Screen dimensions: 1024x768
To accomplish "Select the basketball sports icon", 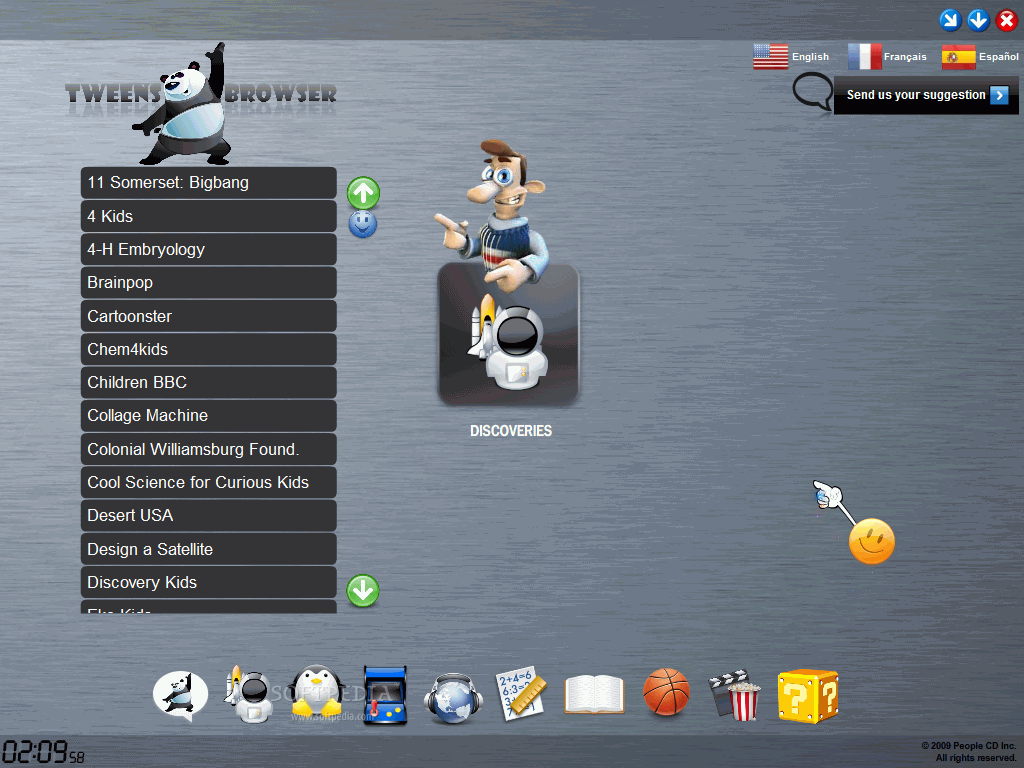I will [x=666, y=692].
